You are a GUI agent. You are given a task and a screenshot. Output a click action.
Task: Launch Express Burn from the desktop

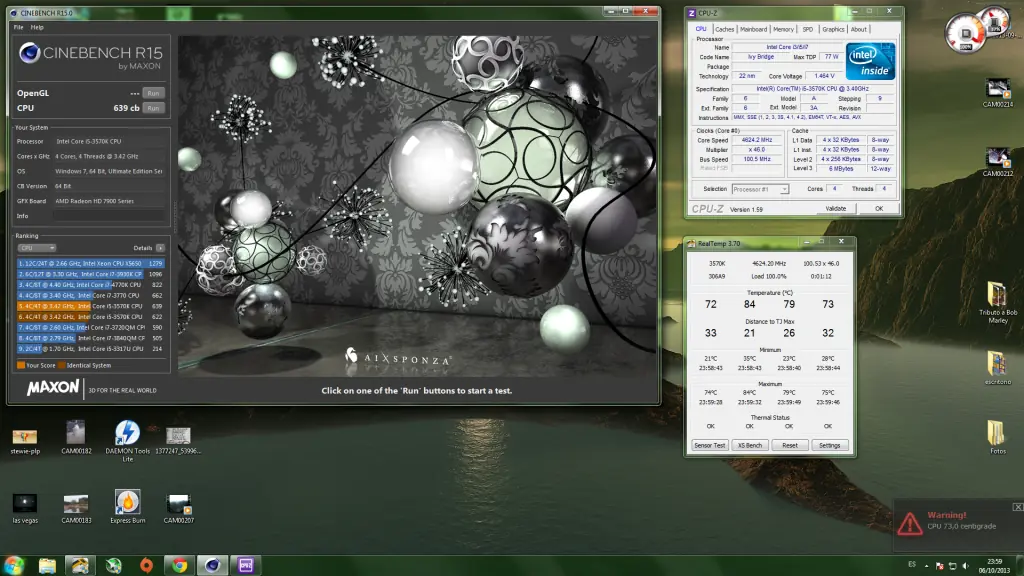(128, 503)
